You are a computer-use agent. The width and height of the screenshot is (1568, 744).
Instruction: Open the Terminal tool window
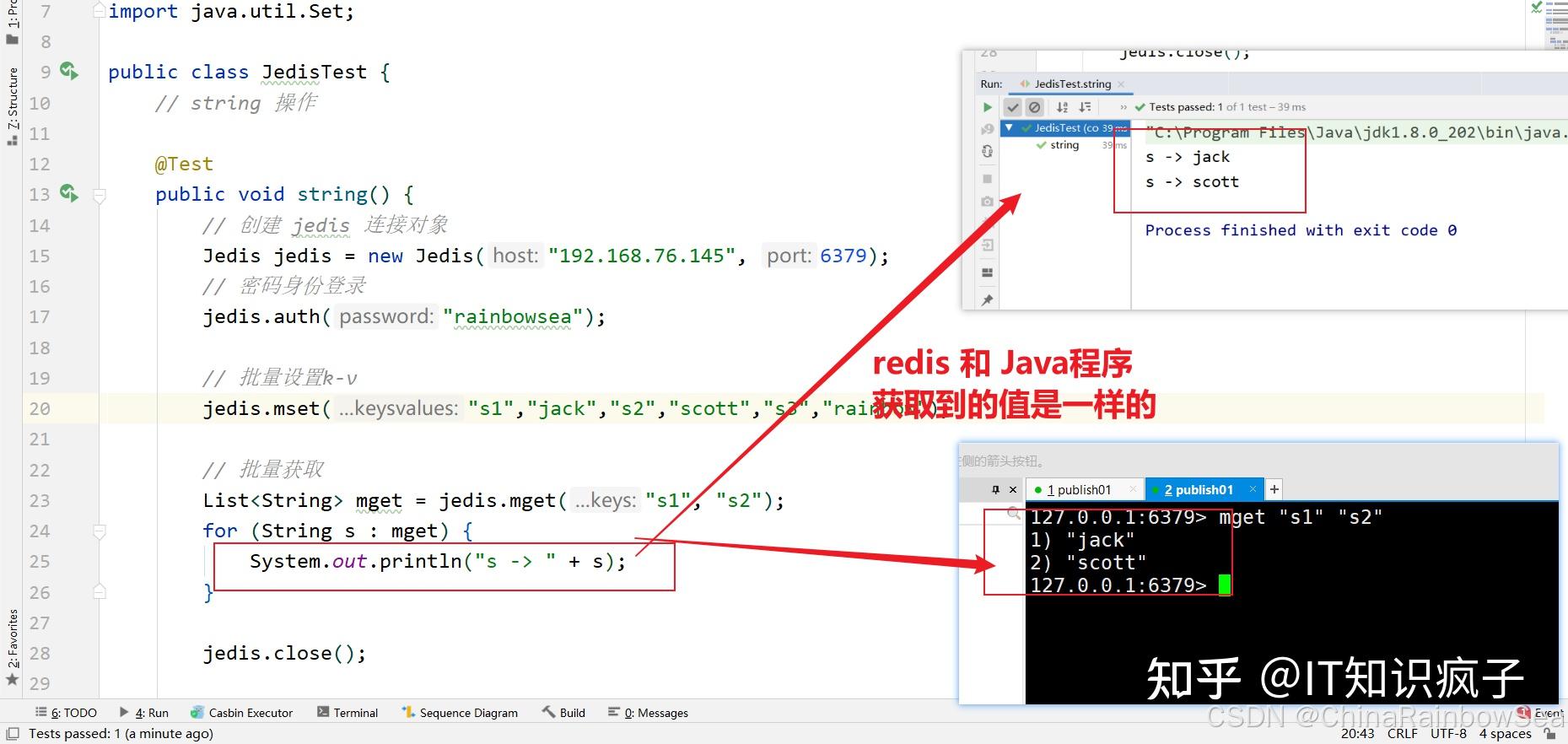pyautogui.click(x=348, y=713)
